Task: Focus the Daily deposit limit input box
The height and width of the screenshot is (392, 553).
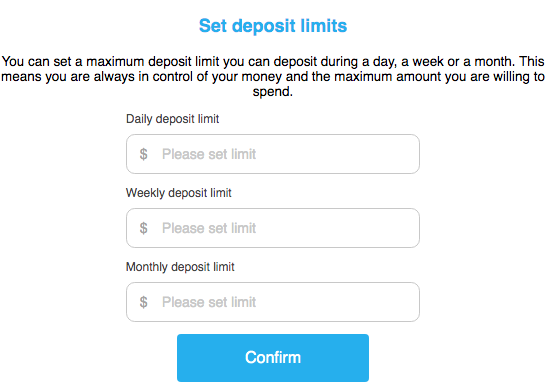Action: 273,154
